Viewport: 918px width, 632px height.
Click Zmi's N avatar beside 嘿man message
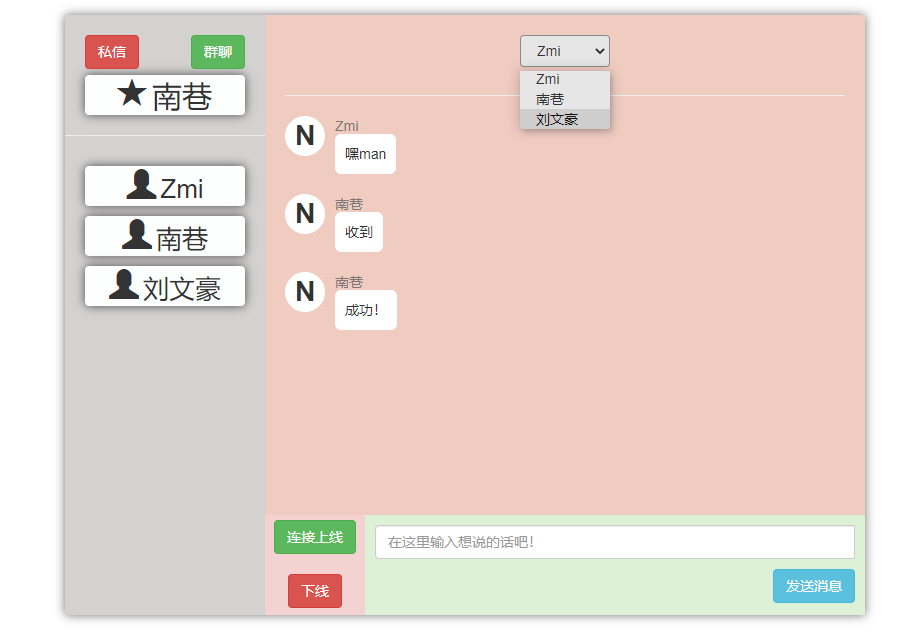[x=305, y=136]
